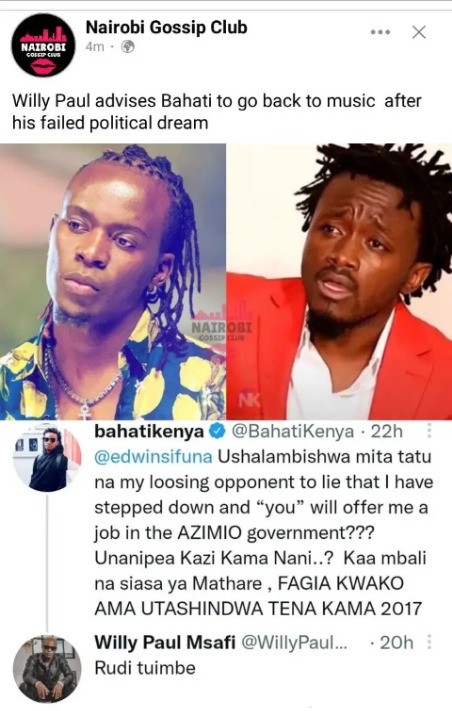452x711 pixels.
Task: Open the vertical dots menu on Bahati's tweet
Action: point(428,431)
